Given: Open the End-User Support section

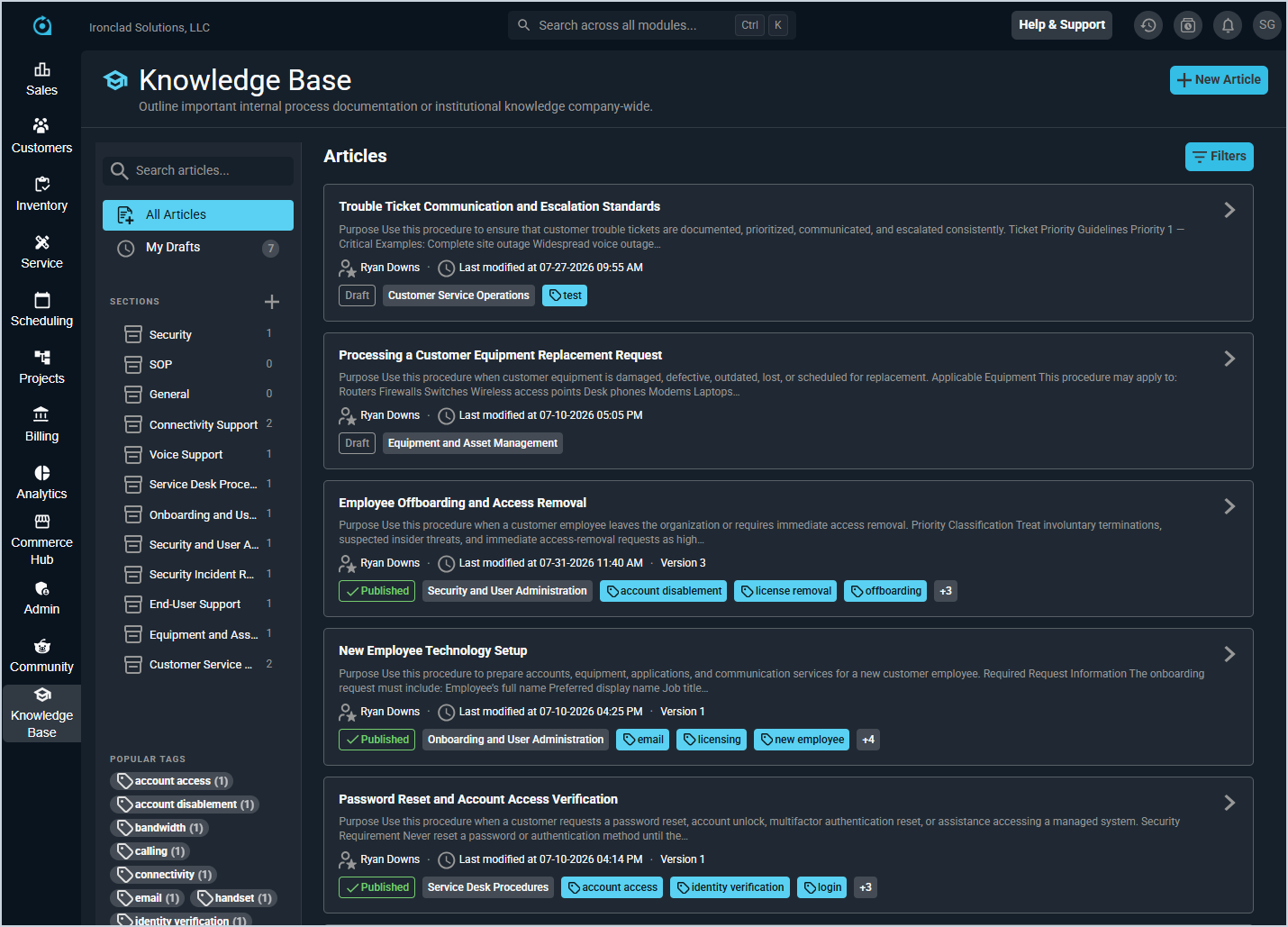Looking at the screenshot, I should click(x=198, y=604).
